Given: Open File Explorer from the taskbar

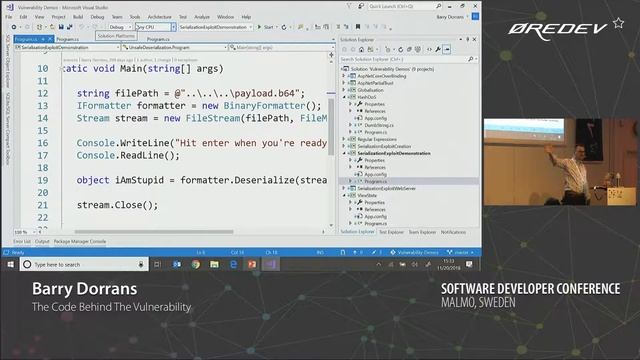Looking at the screenshot, I should [x=214, y=264].
